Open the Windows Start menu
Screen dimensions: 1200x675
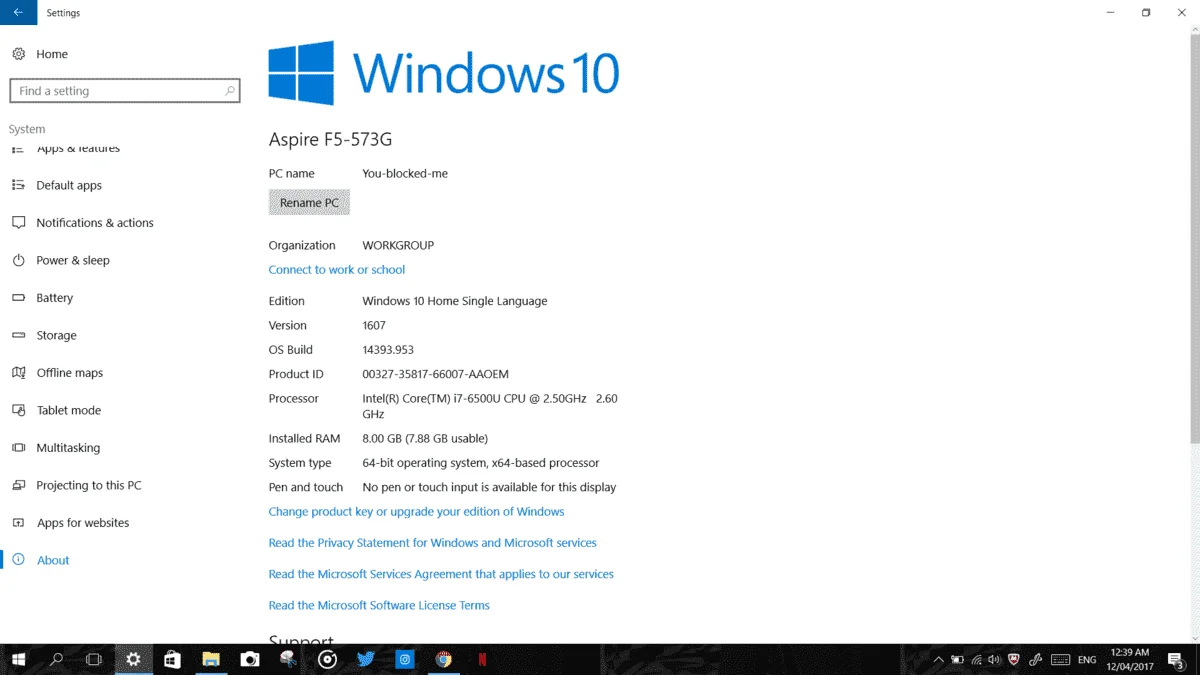(18, 659)
